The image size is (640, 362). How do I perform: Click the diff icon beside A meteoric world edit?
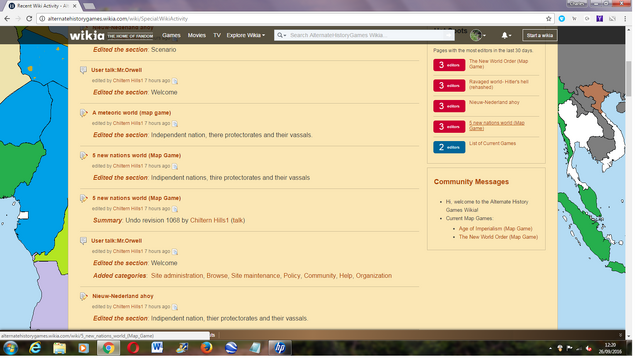coord(175,124)
